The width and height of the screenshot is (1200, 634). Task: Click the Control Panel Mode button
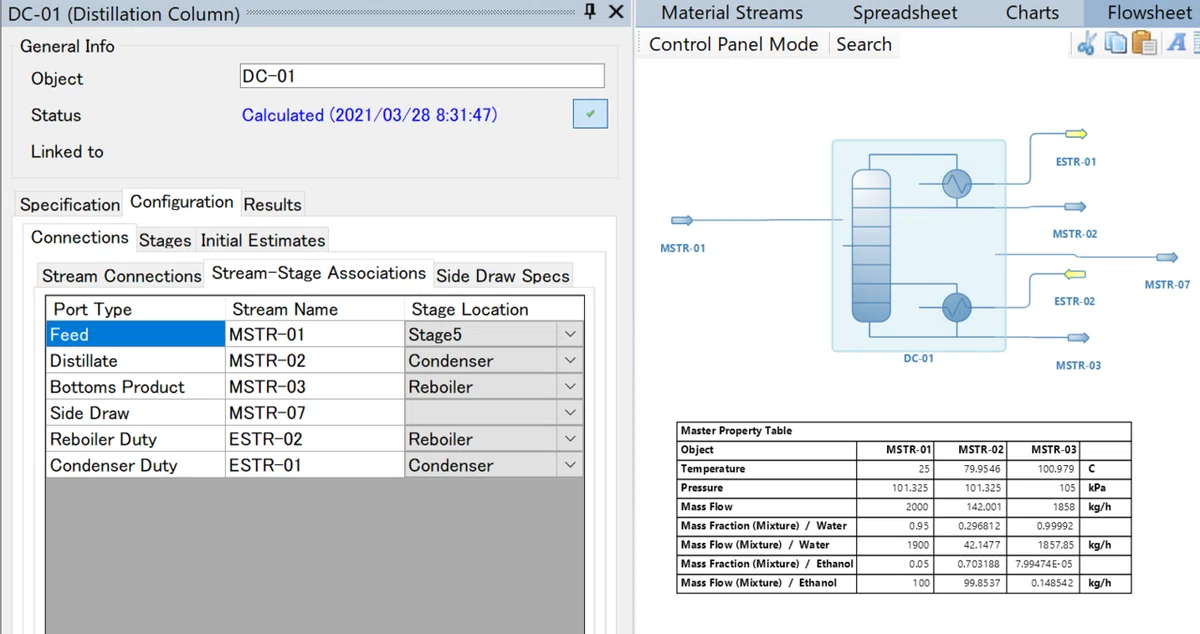733,44
